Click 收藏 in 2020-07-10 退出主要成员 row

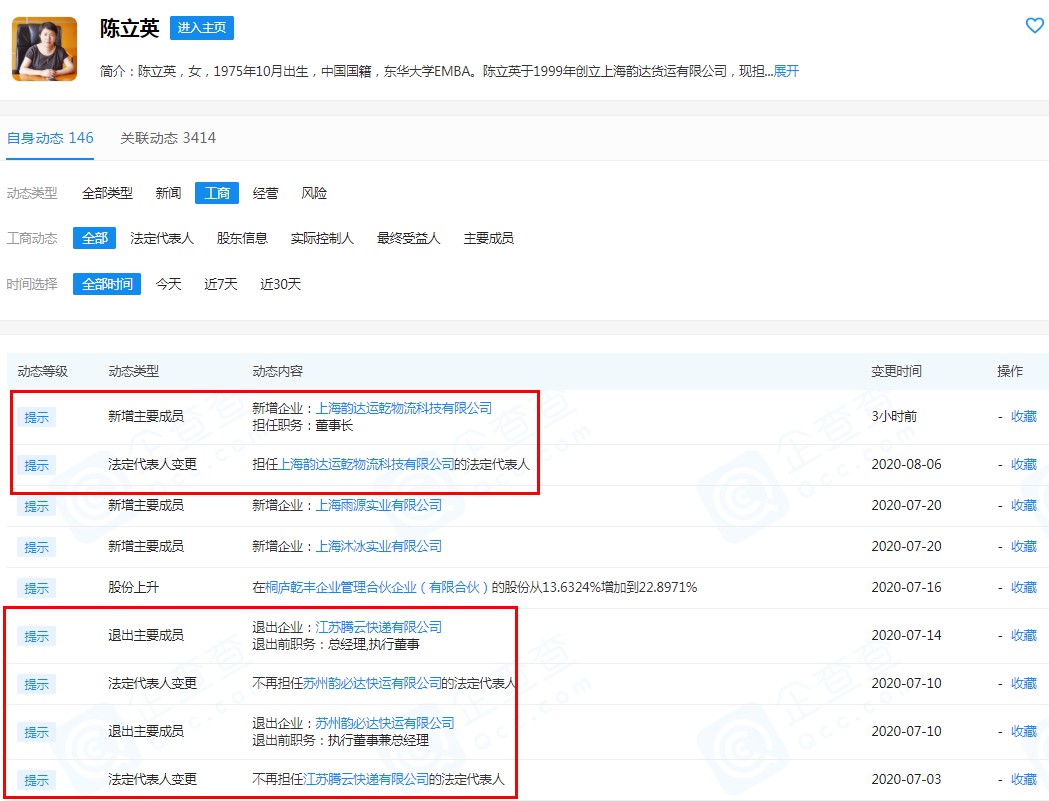pos(1024,731)
